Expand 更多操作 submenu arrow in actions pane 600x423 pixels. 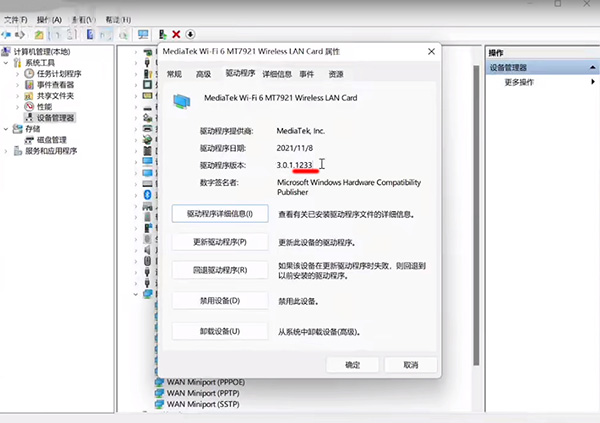pyautogui.click(x=591, y=82)
